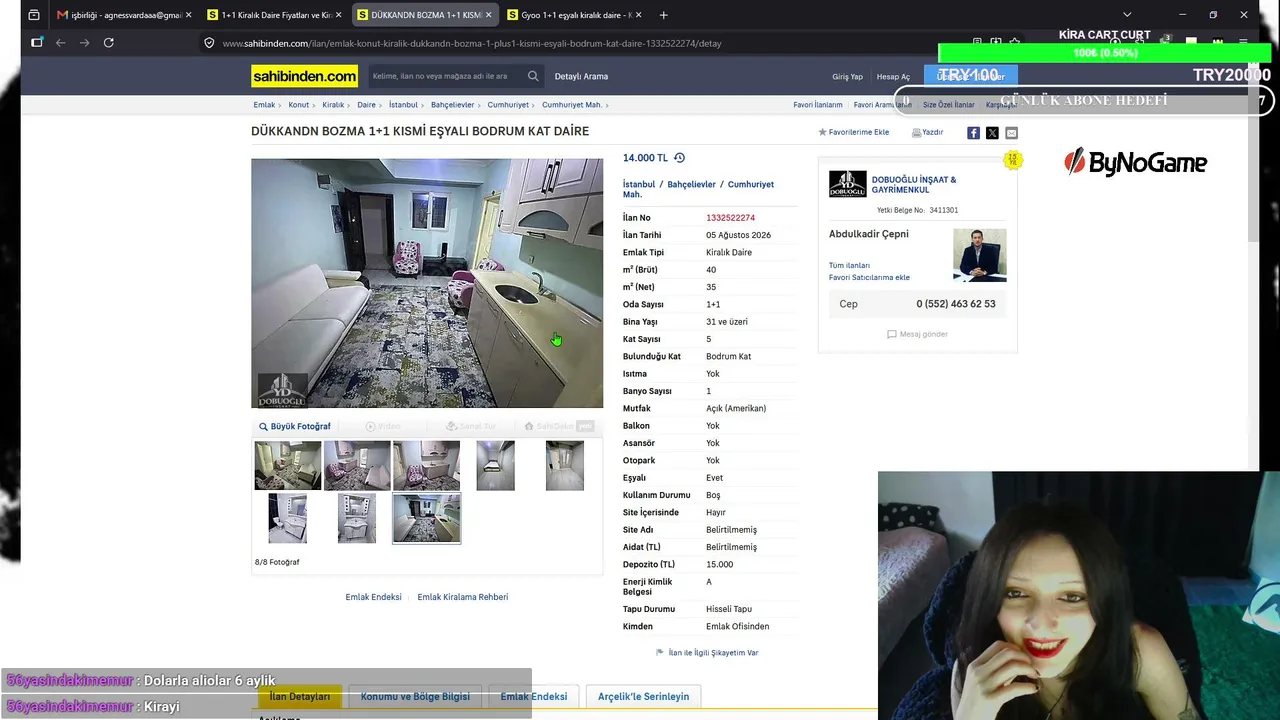Screen dimensions: 1280x720
Task: Share the listing by email icon
Action: (1011, 133)
